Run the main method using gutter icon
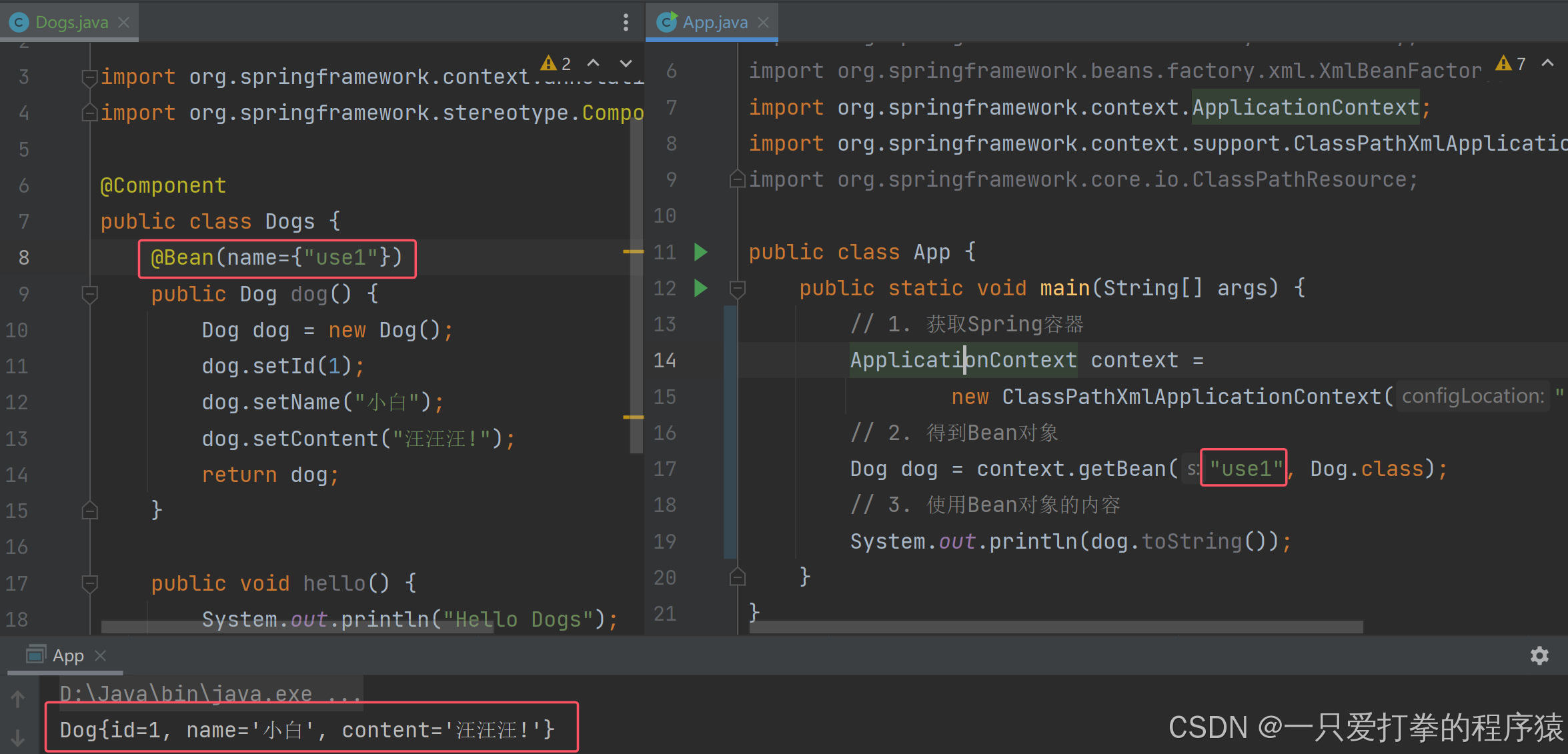The image size is (1568, 754). [700, 288]
